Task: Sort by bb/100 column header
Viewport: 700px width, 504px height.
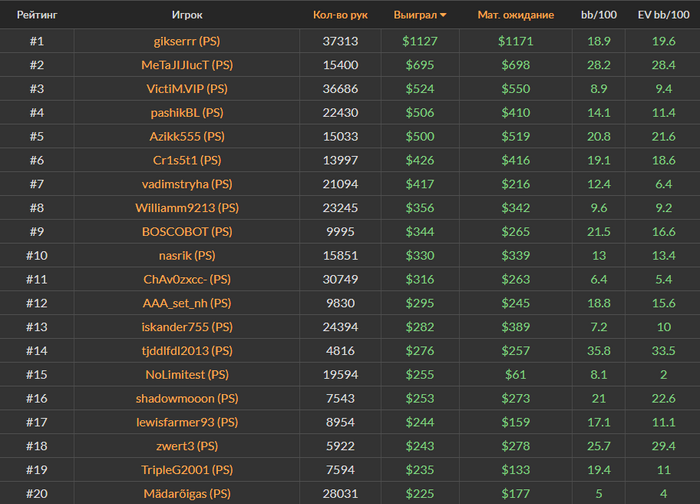Action: click(x=598, y=15)
